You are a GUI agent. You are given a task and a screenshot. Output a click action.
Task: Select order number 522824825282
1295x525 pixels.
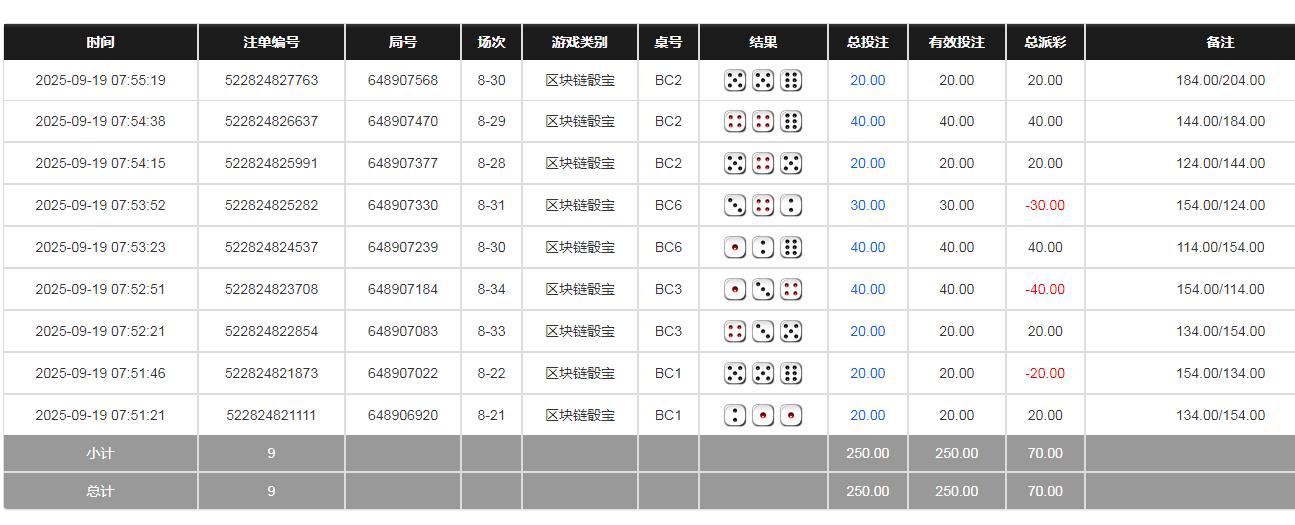click(x=271, y=206)
